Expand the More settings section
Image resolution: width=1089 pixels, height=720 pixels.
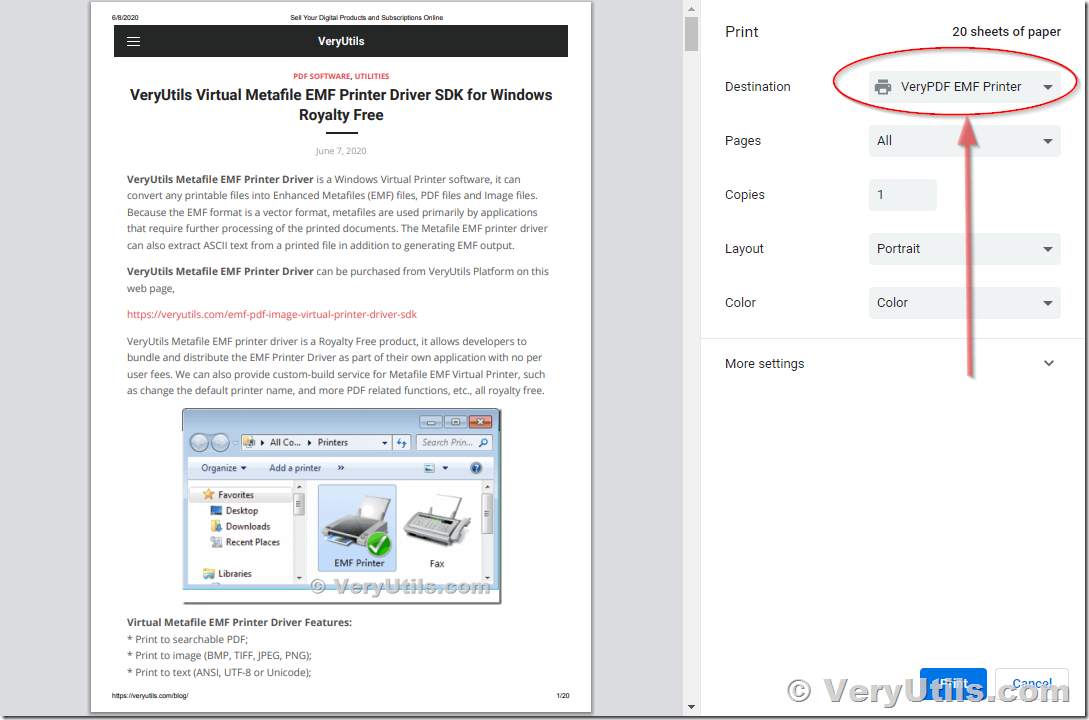coord(890,364)
